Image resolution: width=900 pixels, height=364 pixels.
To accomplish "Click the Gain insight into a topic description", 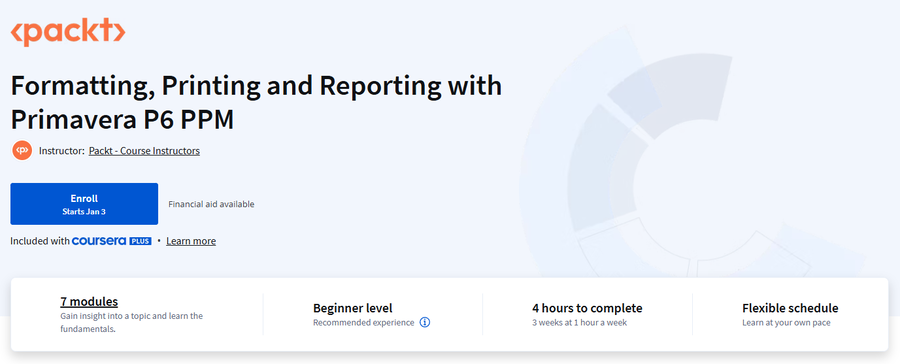I will pyautogui.click(x=131, y=323).
